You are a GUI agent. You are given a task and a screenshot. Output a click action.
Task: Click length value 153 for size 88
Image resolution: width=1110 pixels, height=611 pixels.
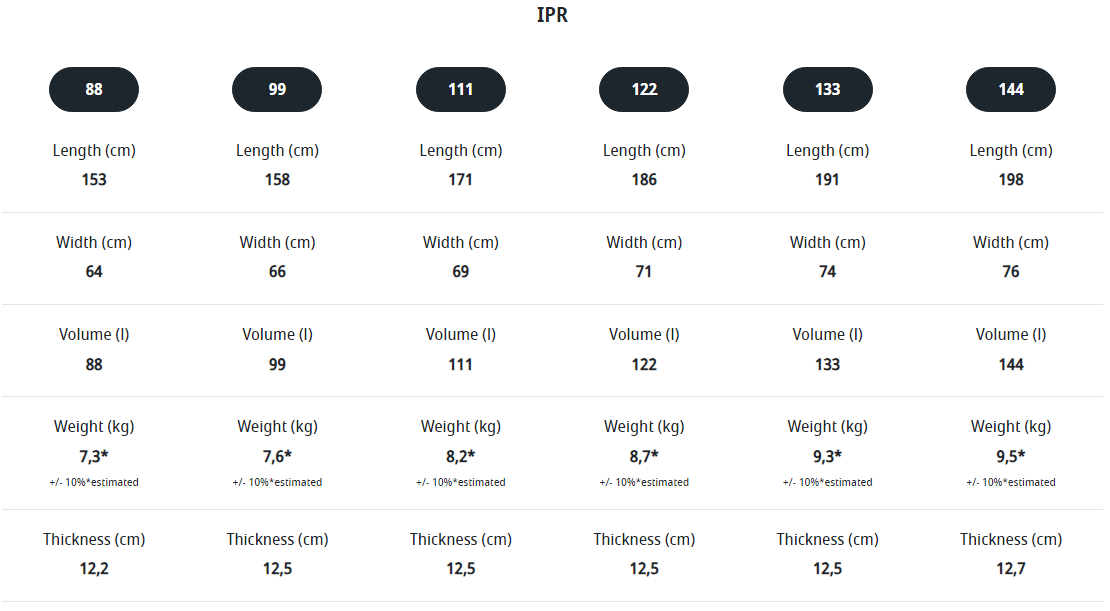pos(94,180)
